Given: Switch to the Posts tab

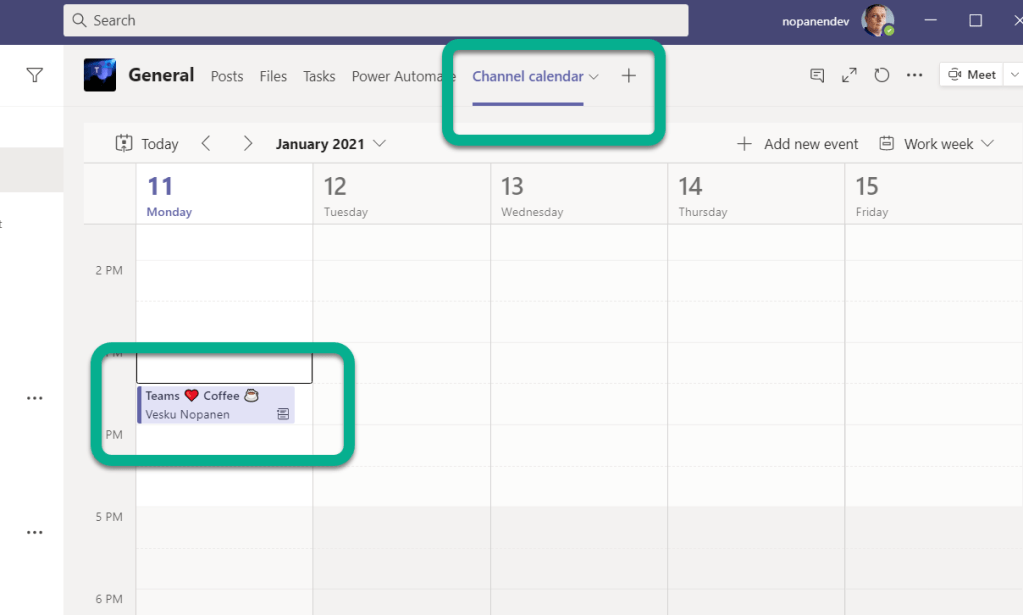Looking at the screenshot, I should (x=227, y=76).
